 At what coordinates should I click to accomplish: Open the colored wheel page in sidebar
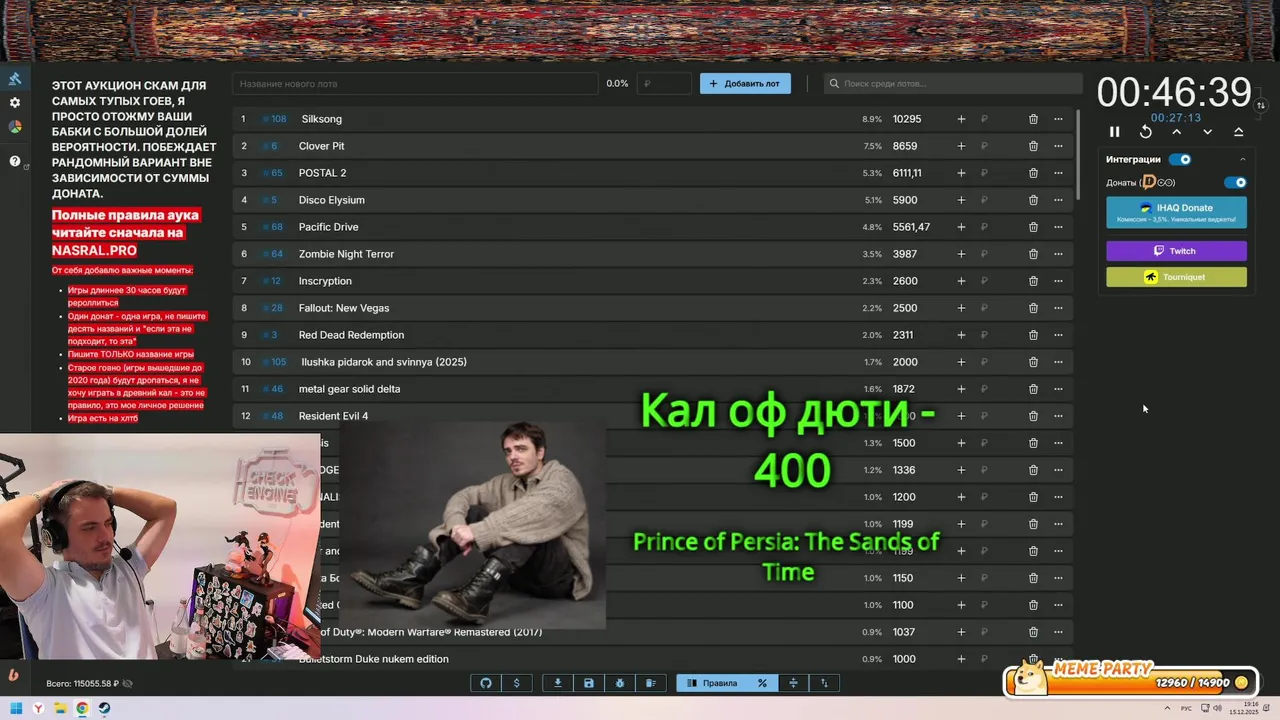tap(15, 127)
